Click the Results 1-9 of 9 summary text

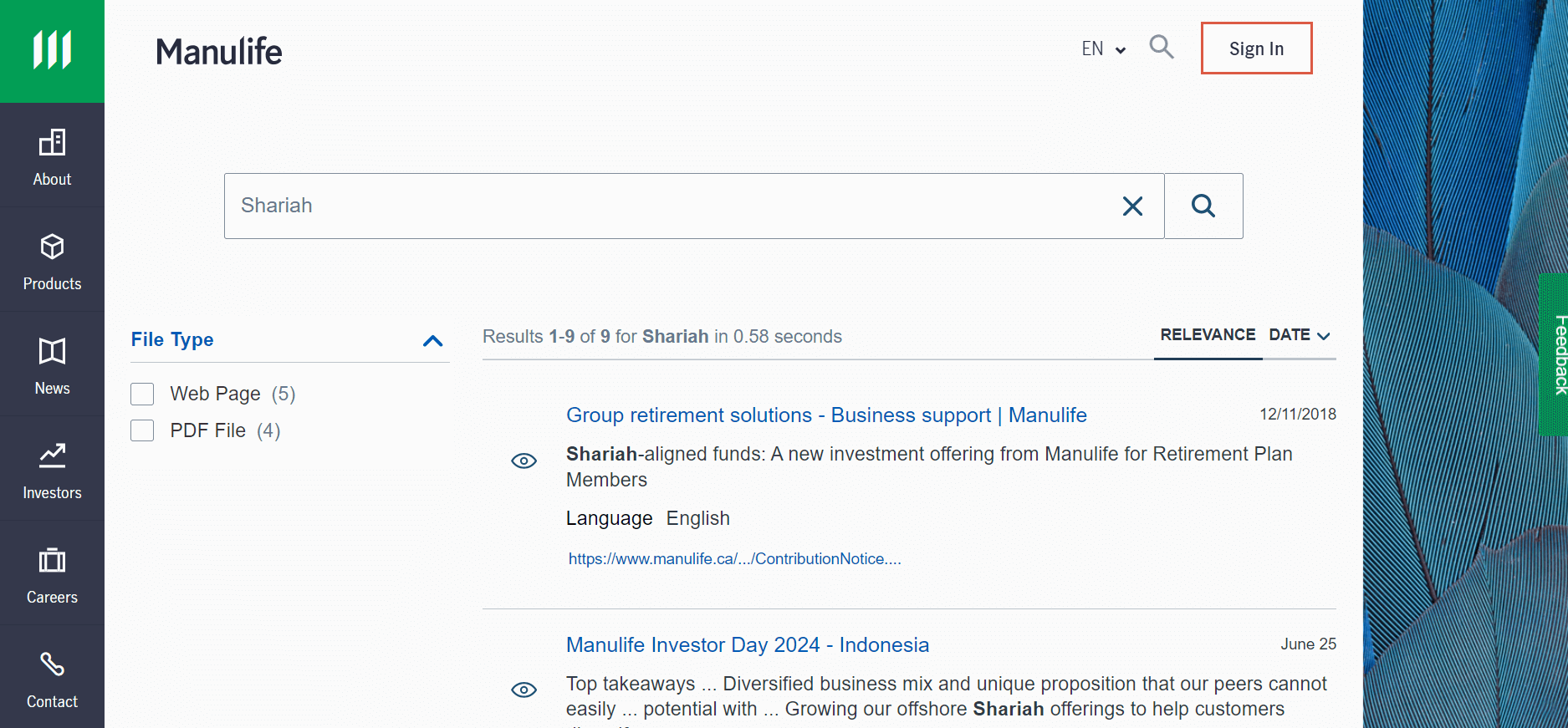[662, 336]
